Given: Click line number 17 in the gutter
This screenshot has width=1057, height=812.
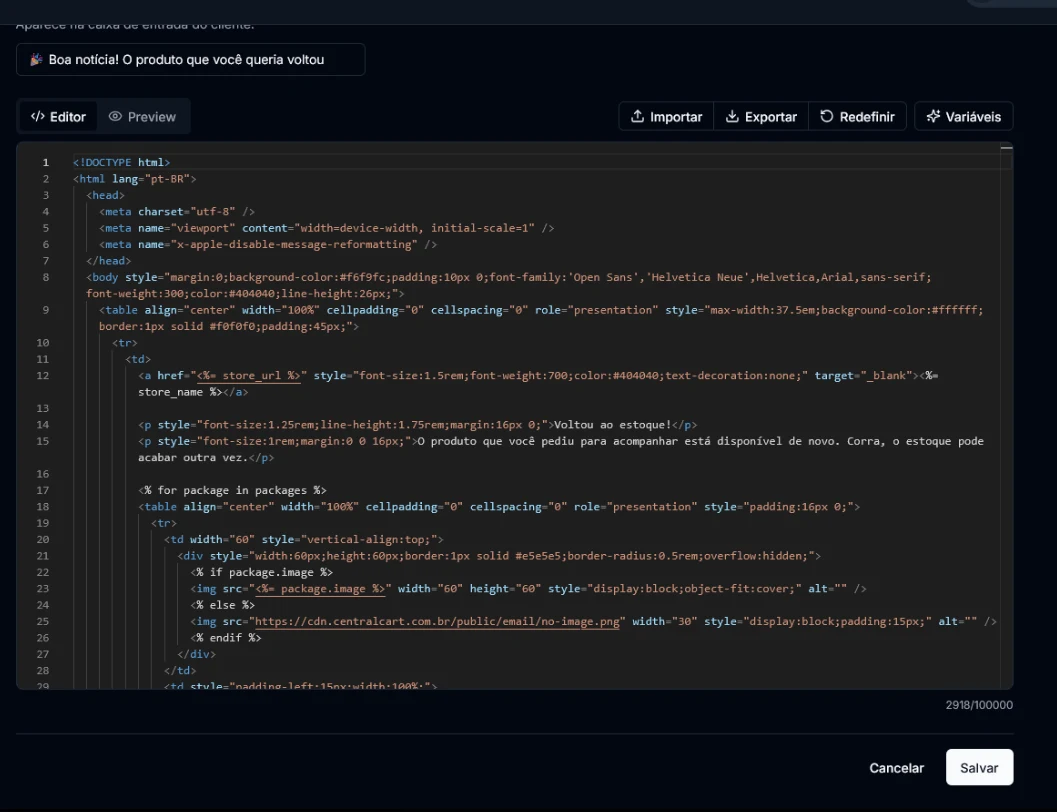Looking at the screenshot, I should point(42,490).
